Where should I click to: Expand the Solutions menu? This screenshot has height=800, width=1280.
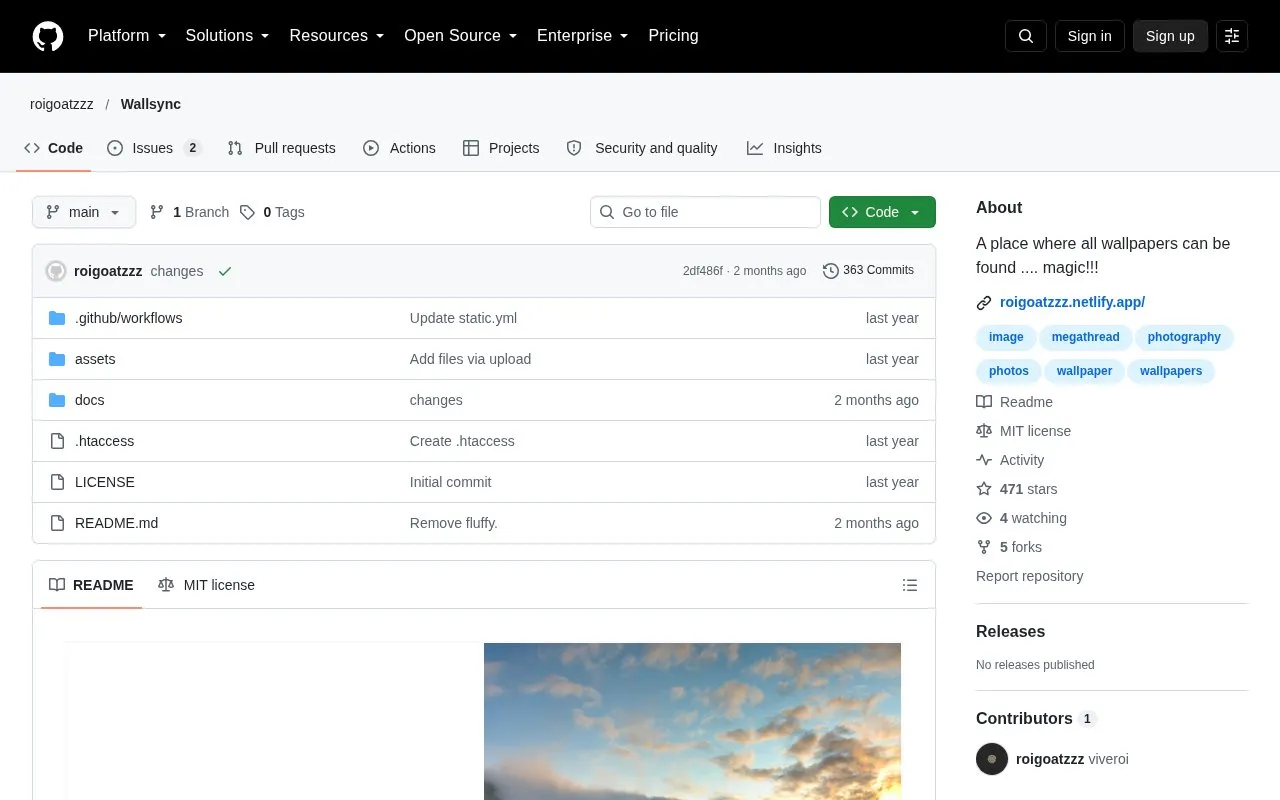pyautogui.click(x=227, y=36)
